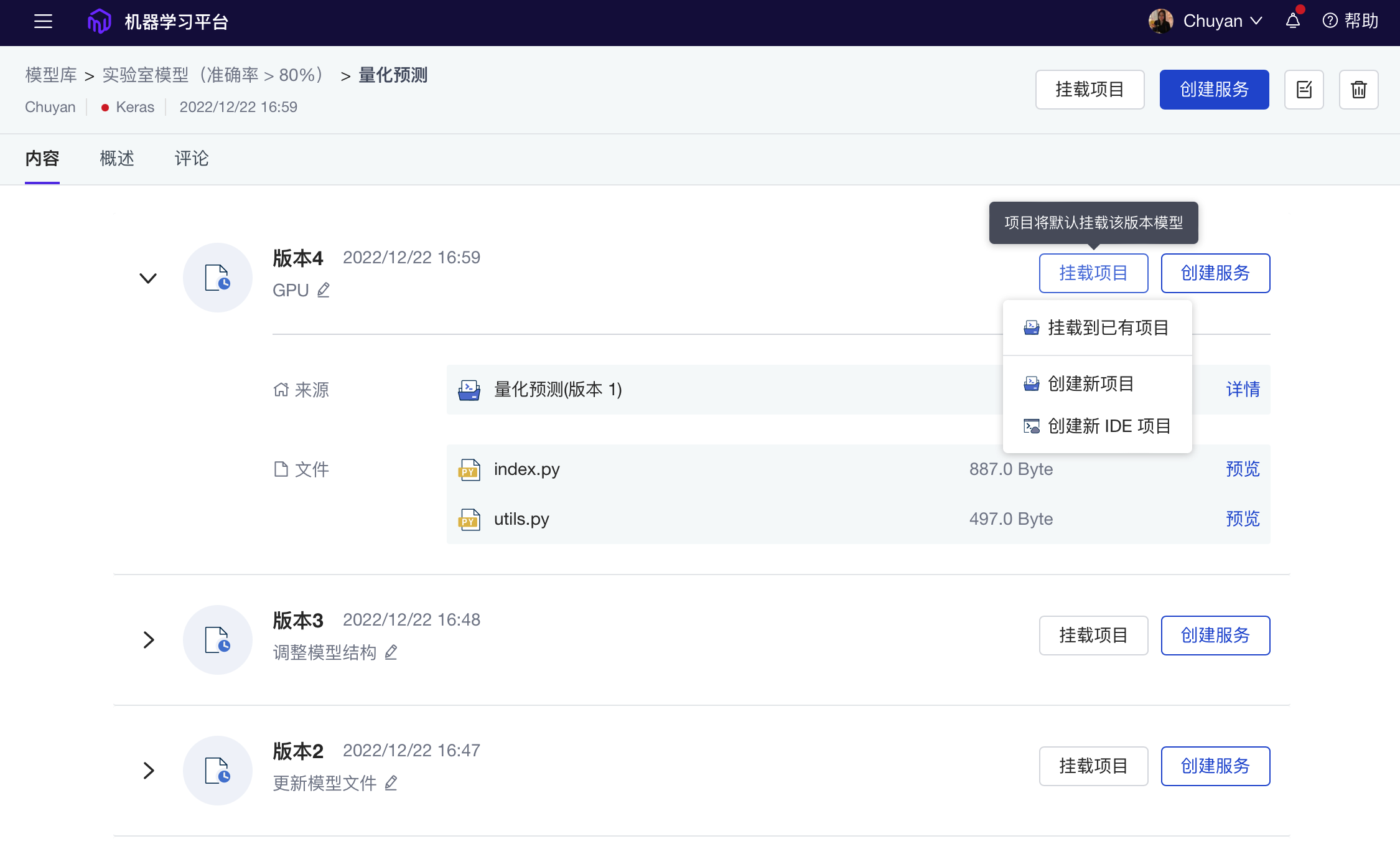Click the 量化预测 source project icon
This screenshot has height=859, width=1400.
pos(469,390)
